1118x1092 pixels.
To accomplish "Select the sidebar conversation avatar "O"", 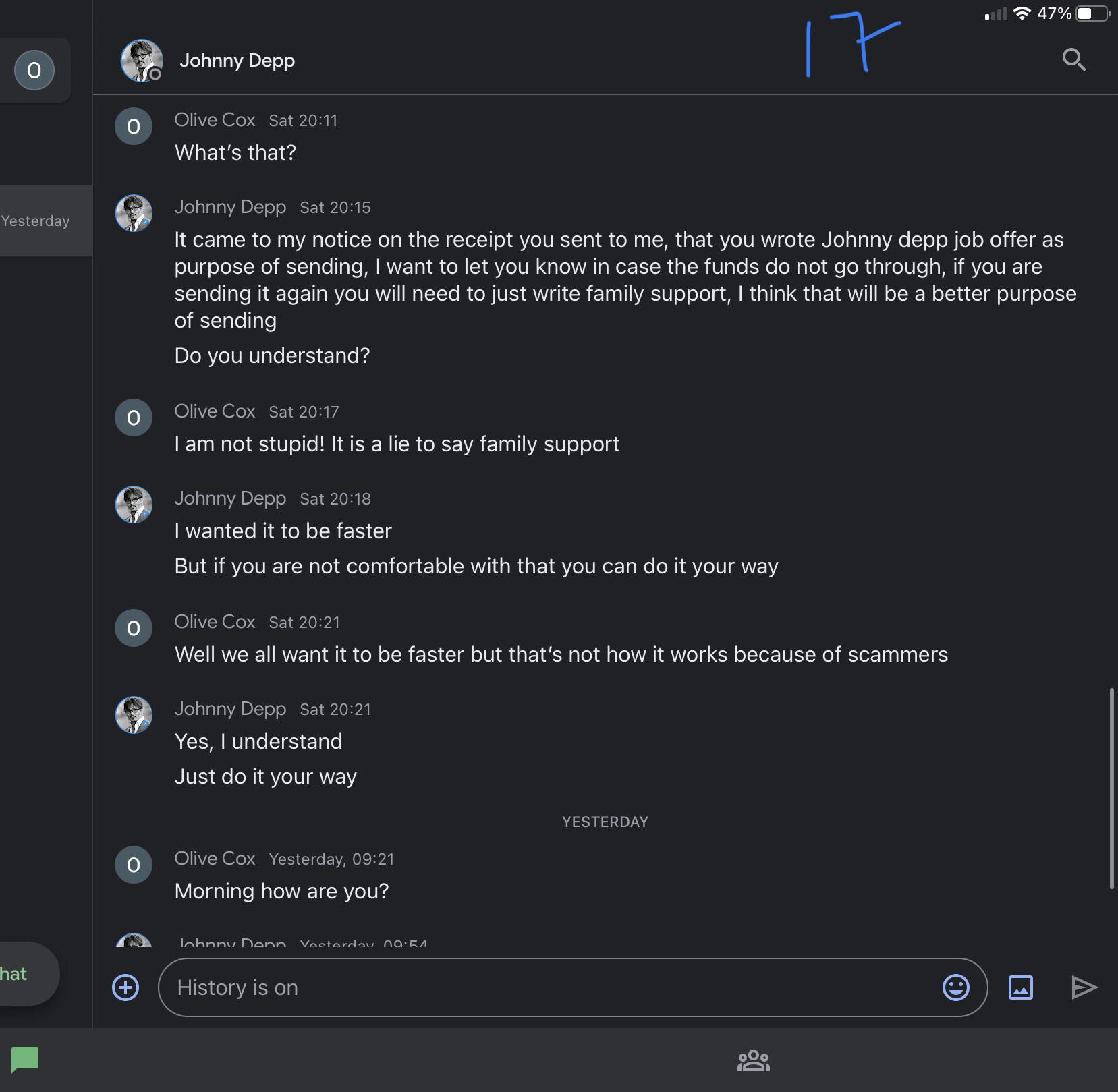I will coord(34,70).
